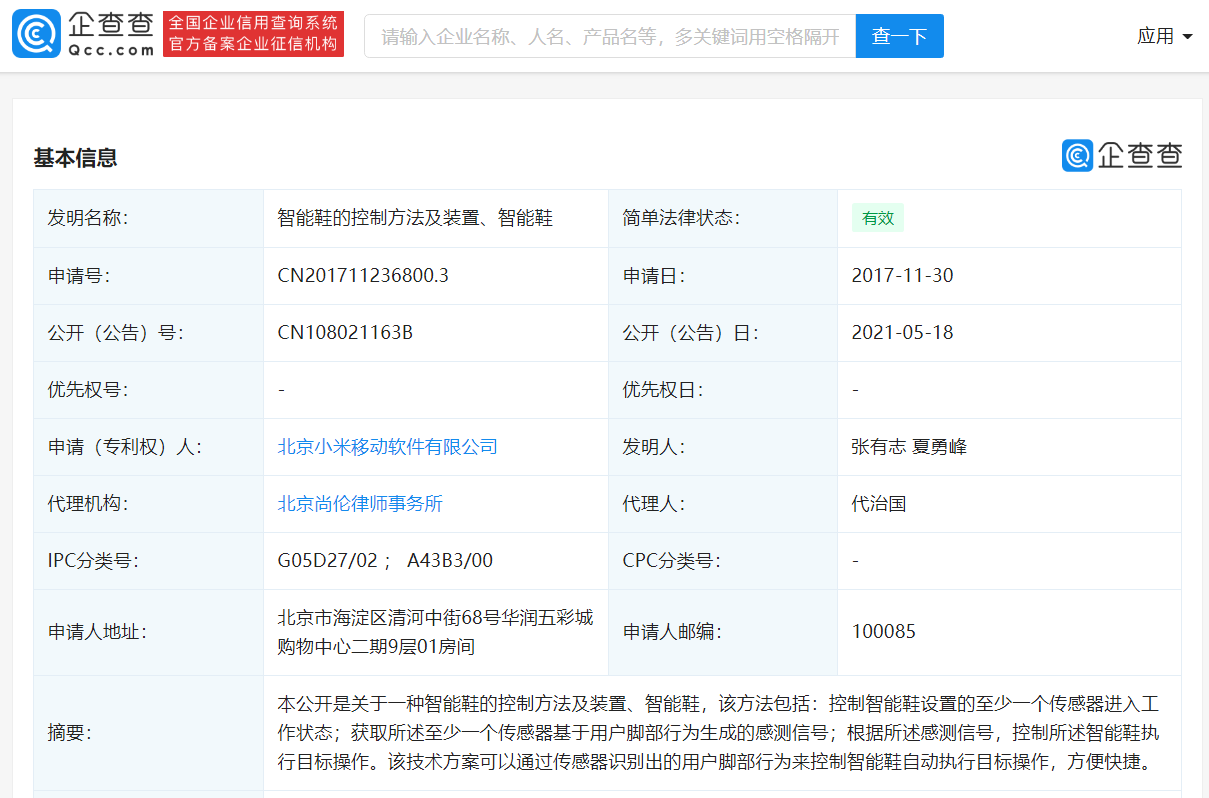Click the abstract text paragraph
1209x798 pixels.
click(718, 733)
